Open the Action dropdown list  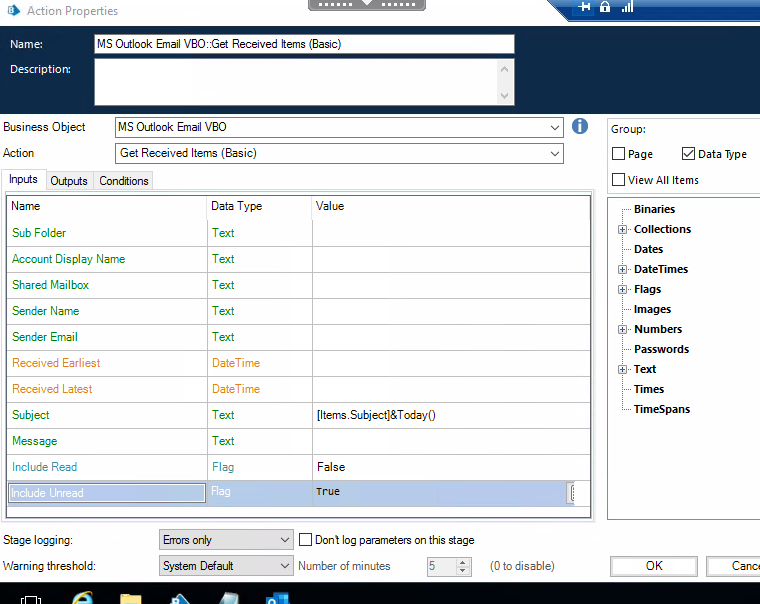click(554, 154)
